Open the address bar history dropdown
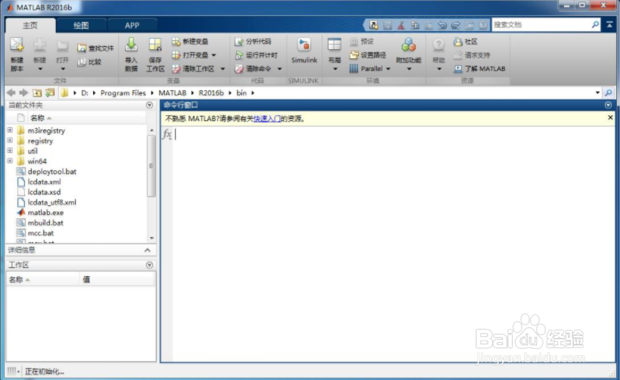 click(597, 93)
